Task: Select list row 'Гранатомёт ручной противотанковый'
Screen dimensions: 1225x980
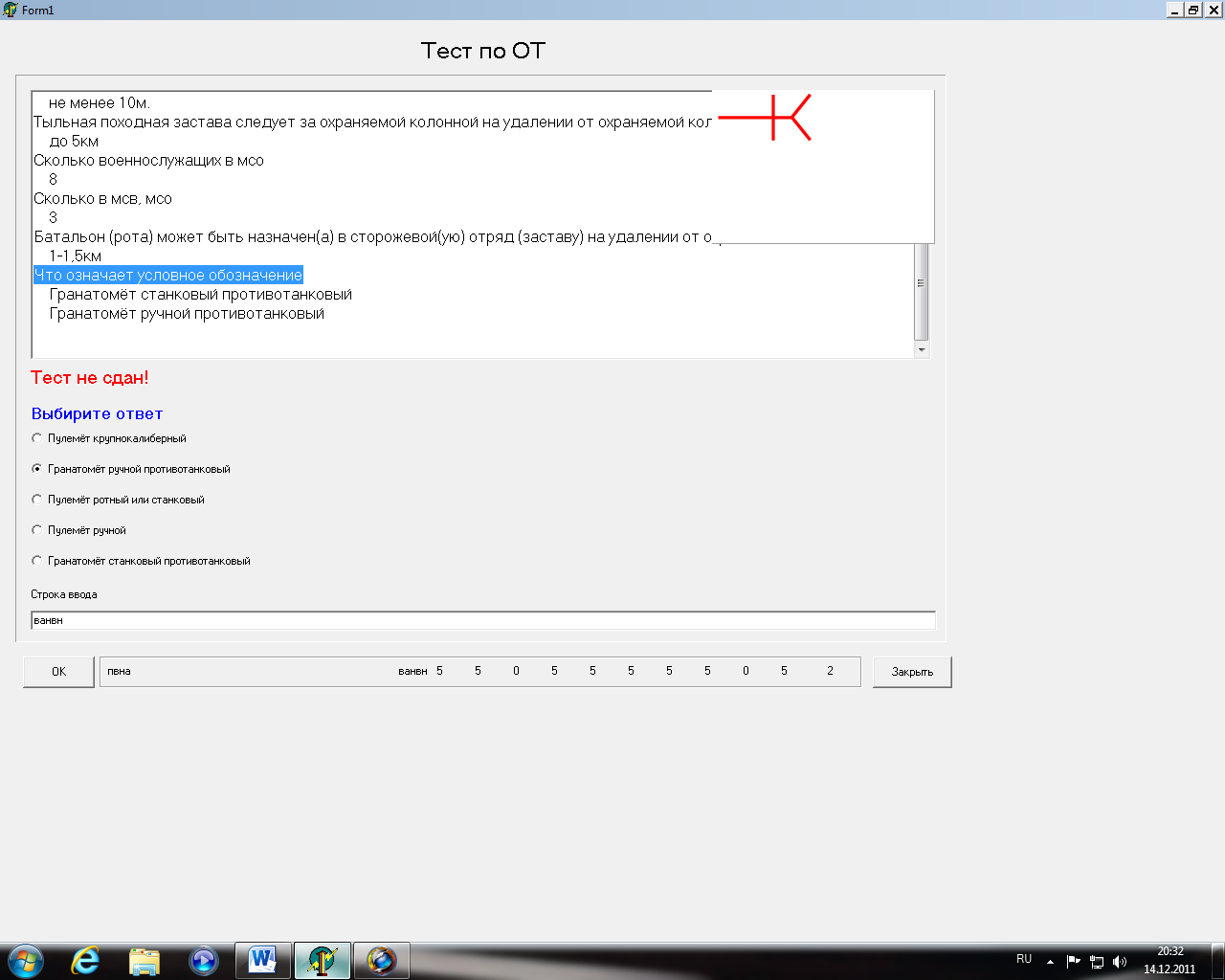Action: [187, 314]
